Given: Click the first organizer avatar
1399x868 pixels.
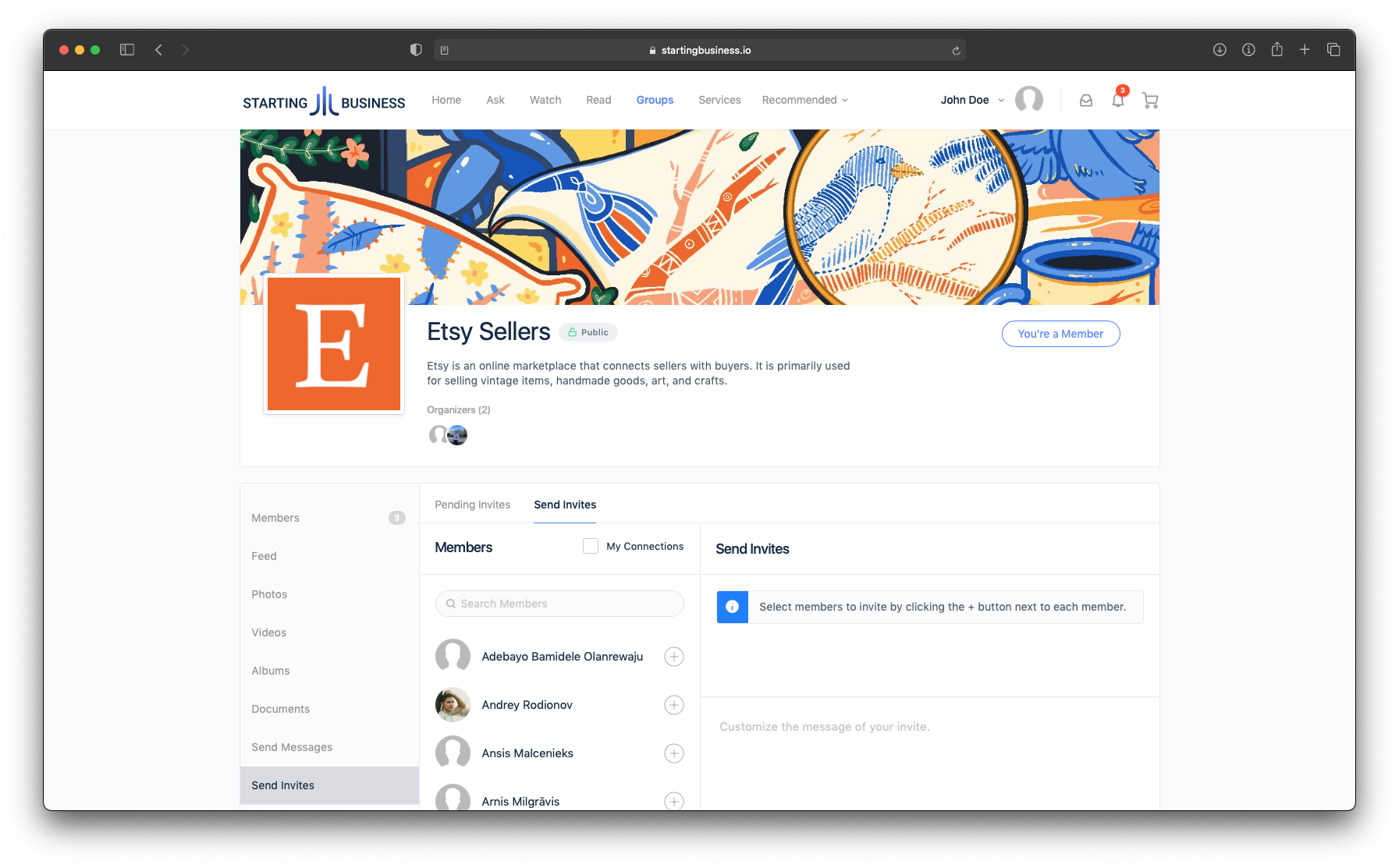Looking at the screenshot, I should pos(439,434).
